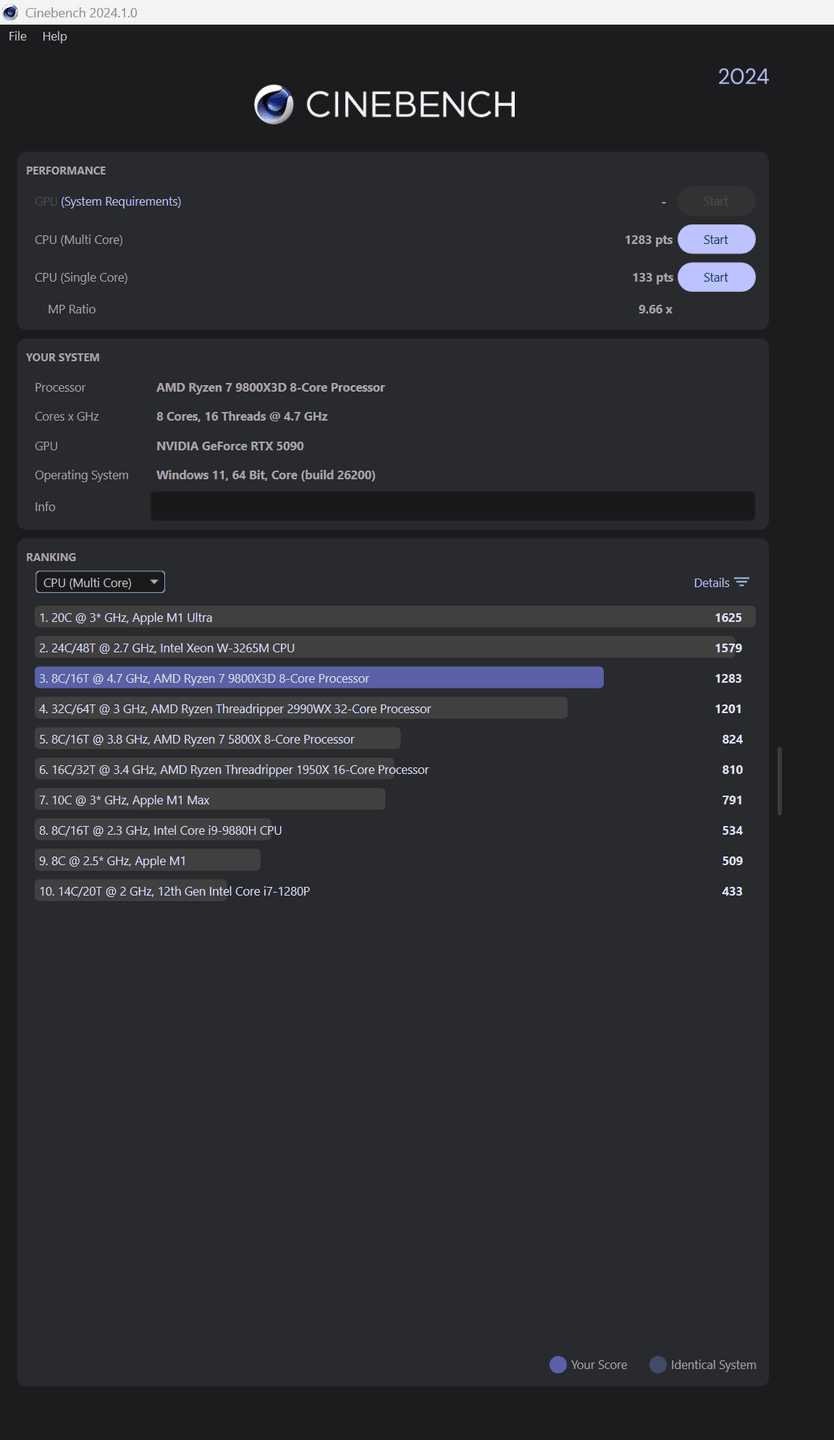
Task: Select the Threadripper 2990WX ranking row
Action: pyautogui.click(x=395, y=709)
